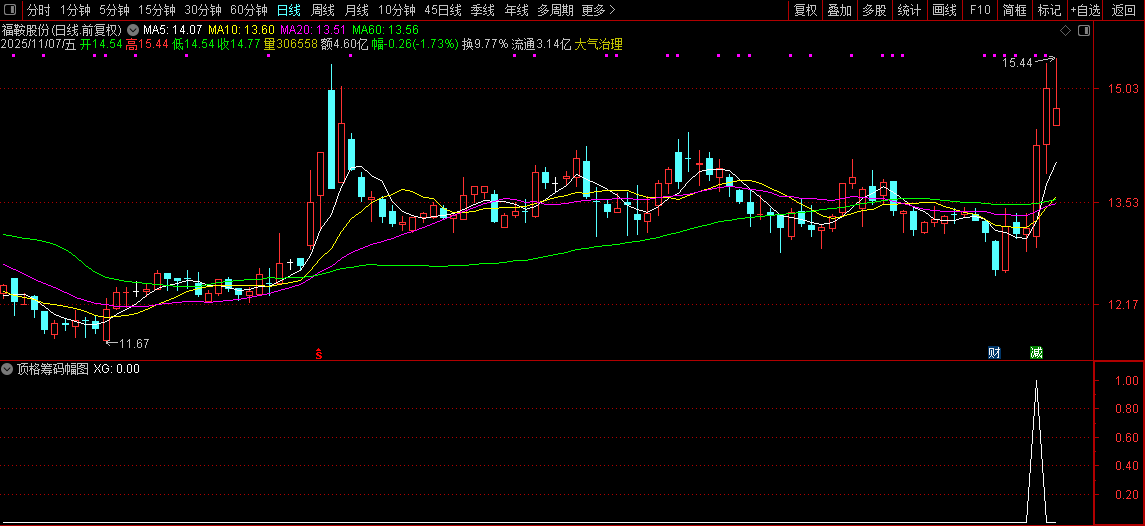Viewport: 1145px width, 526px height.
Task: Open the 多周期 multi-period view
Action: click(x=555, y=10)
